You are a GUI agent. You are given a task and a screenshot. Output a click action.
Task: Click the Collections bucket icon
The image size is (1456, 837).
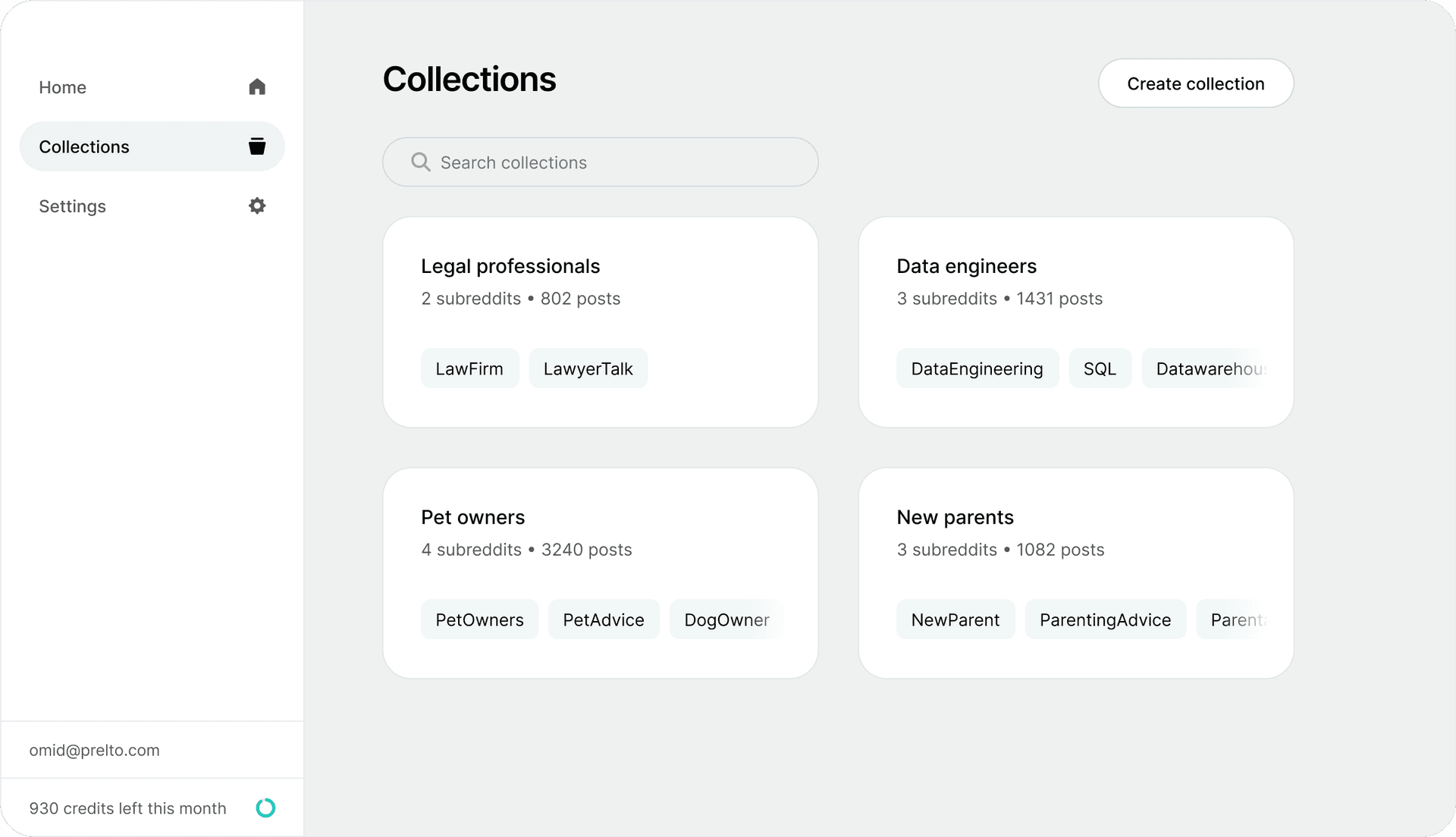click(x=257, y=146)
